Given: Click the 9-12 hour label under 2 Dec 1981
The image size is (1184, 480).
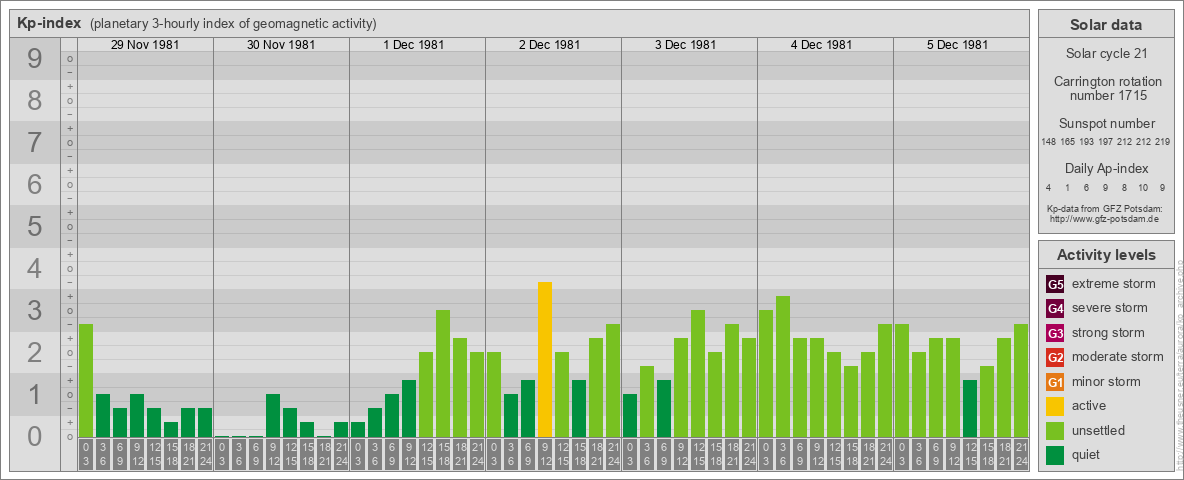Looking at the screenshot, I should [x=544, y=455].
